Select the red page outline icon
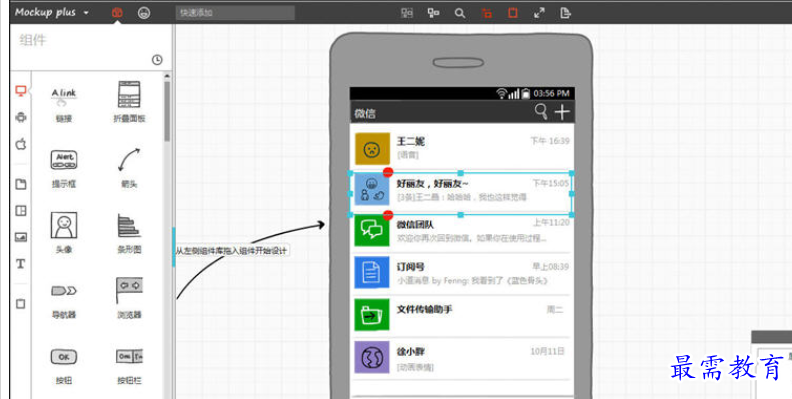Image resolution: width=792 pixels, height=399 pixels. coord(513,13)
